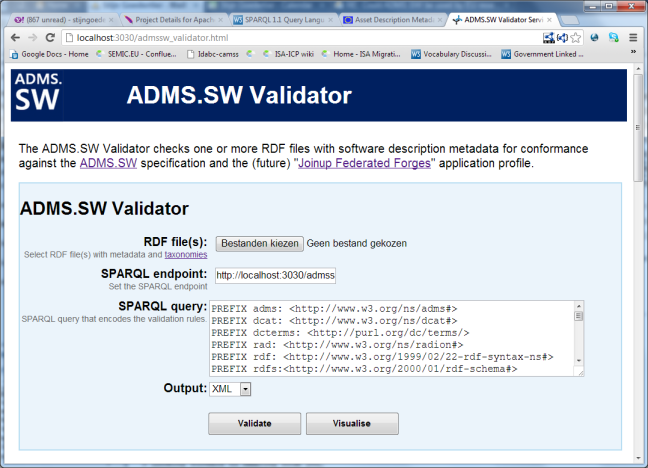
Task: Click the page scrollbar down arrow
Action: click(638, 458)
